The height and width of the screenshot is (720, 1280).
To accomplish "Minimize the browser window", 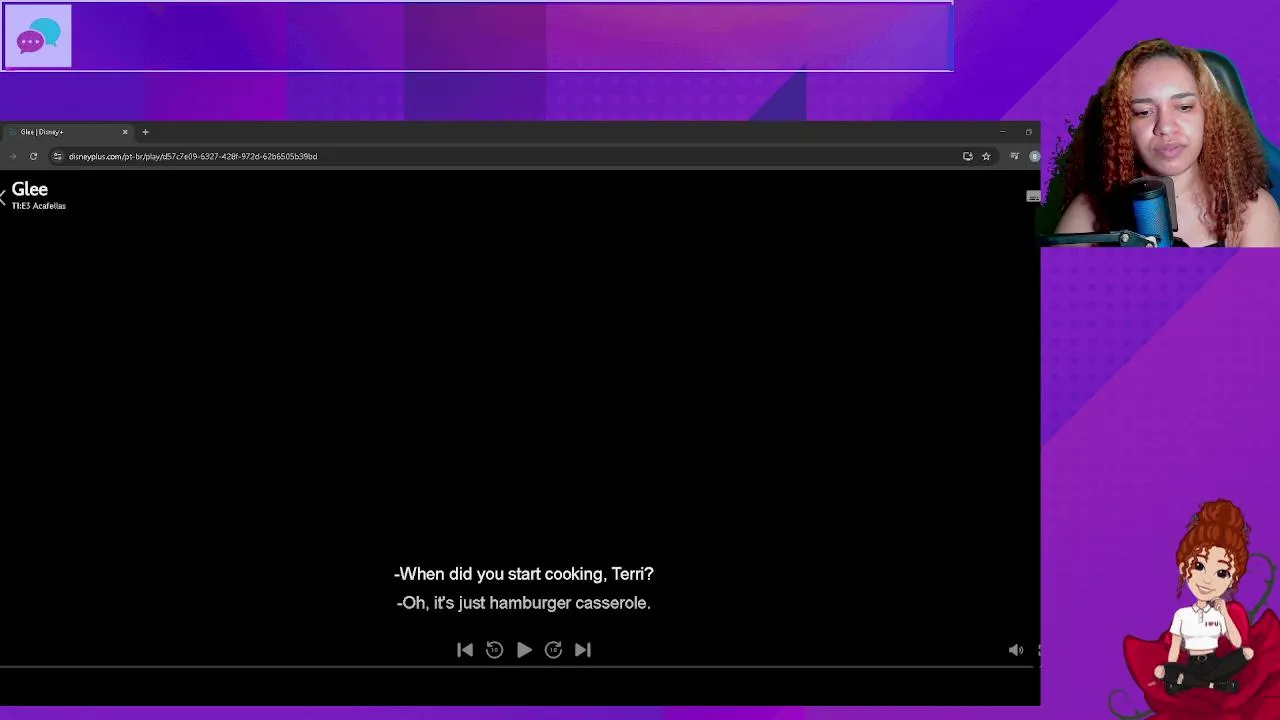I will pos(1002,132).
